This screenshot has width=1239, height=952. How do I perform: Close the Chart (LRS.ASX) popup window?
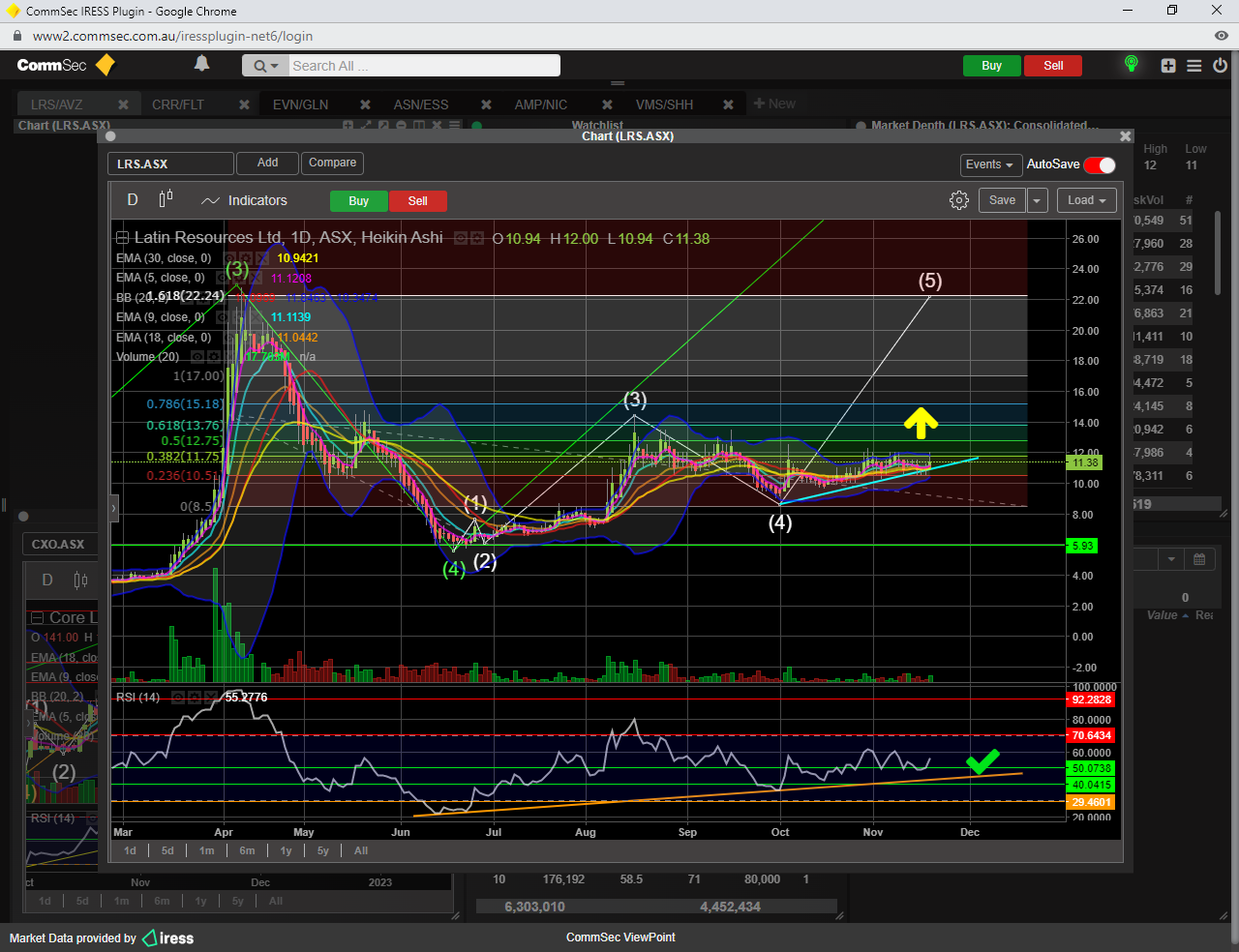point(1125,136)
